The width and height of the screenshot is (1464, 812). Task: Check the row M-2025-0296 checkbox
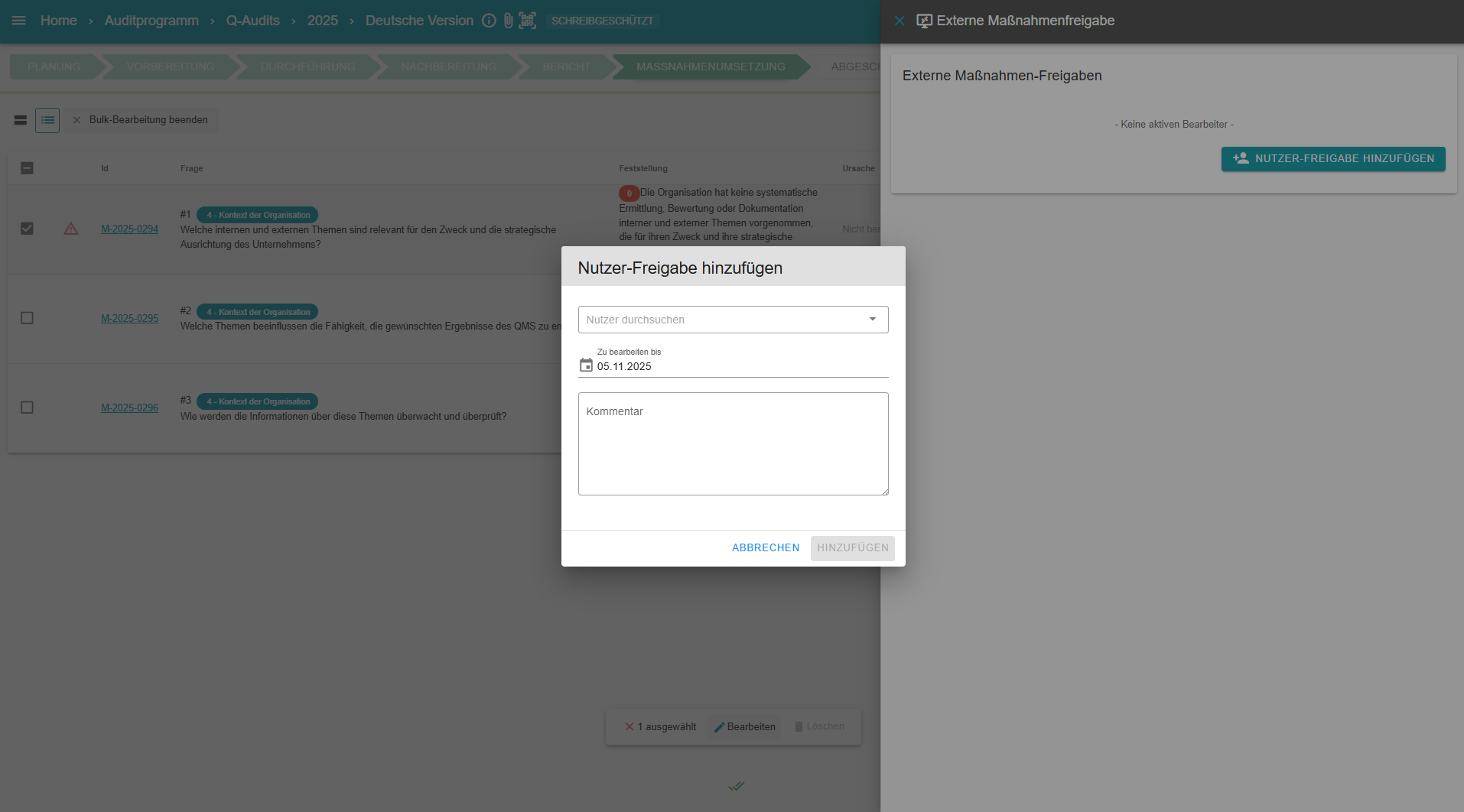point(27,408)
